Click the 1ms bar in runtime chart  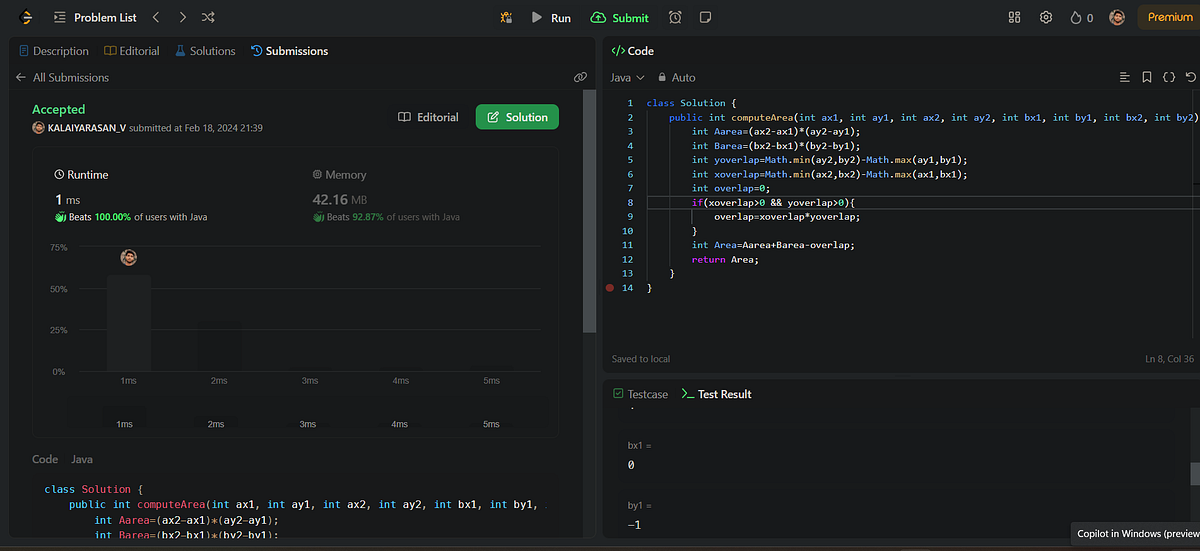[128, 322]
